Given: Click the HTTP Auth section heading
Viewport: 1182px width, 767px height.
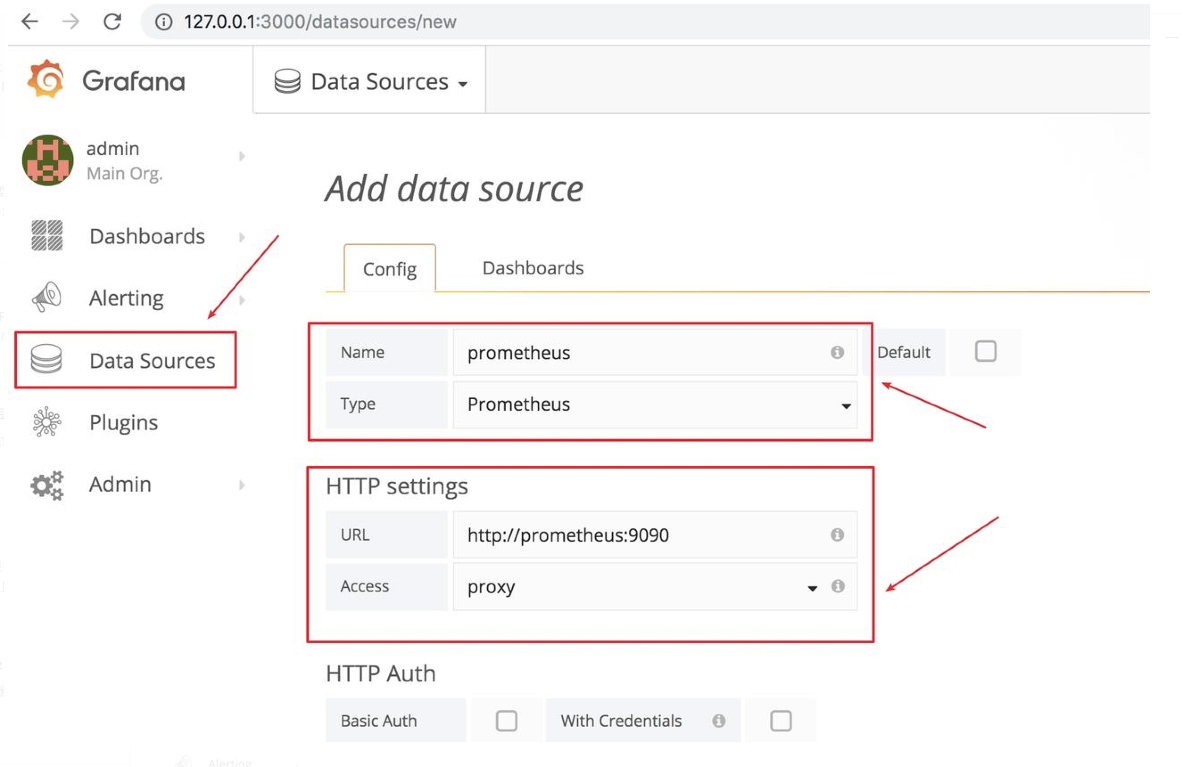Looking at the screenshot, I should pos(381,673).
